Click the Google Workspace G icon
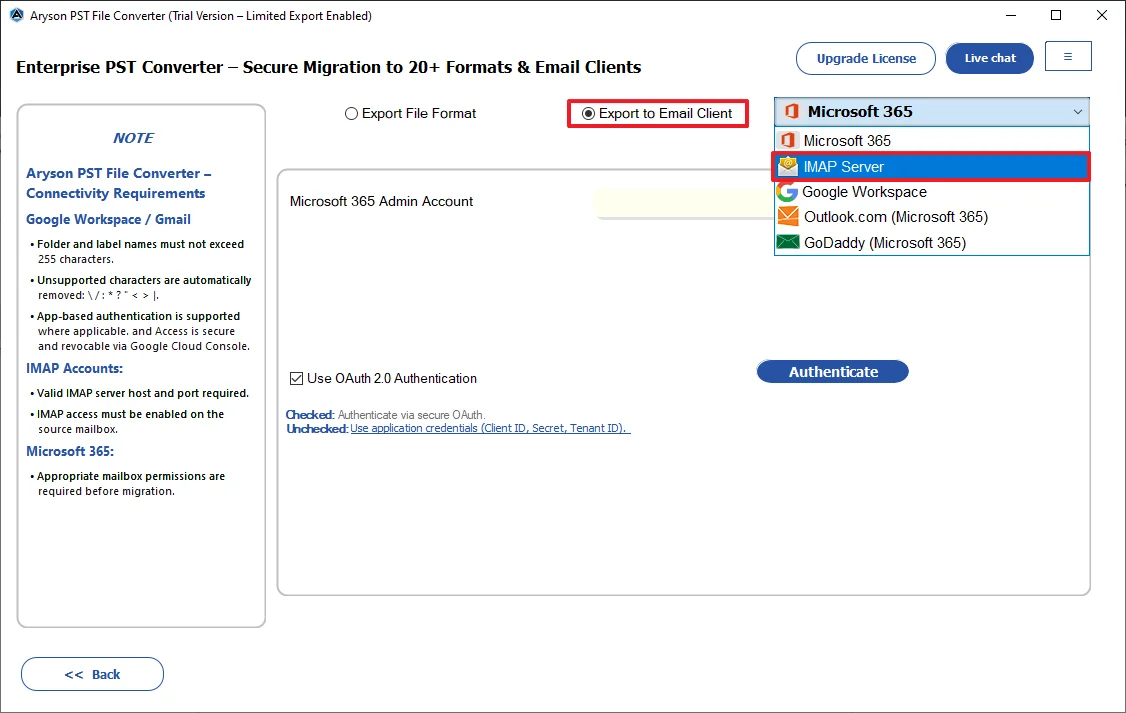The width and height of the screenshot is (1126, 713). tap(787, 192)
